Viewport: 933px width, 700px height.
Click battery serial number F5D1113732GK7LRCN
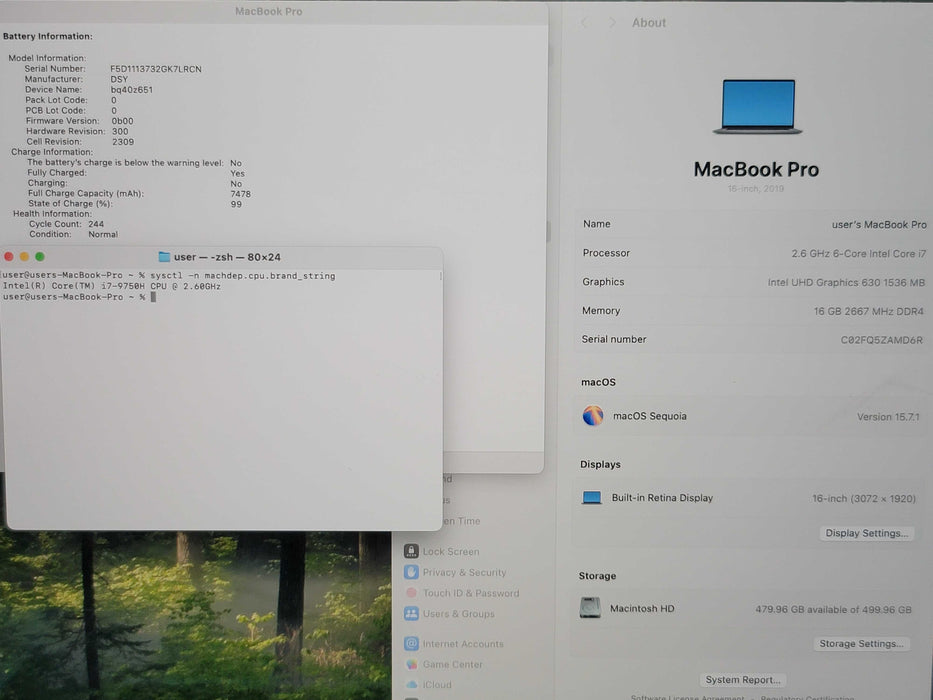tap(156, 69)
